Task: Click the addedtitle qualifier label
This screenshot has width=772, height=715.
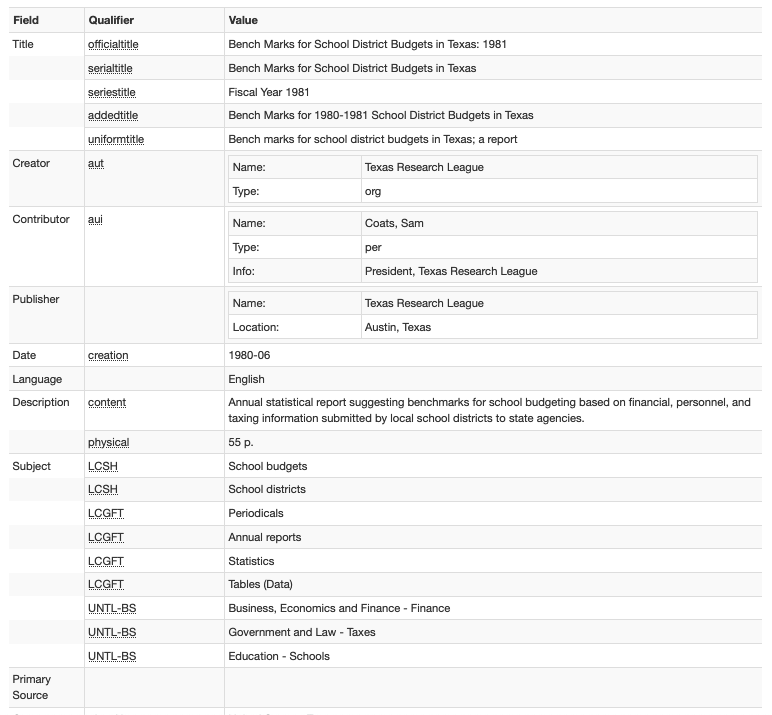Action: point(113,115)
